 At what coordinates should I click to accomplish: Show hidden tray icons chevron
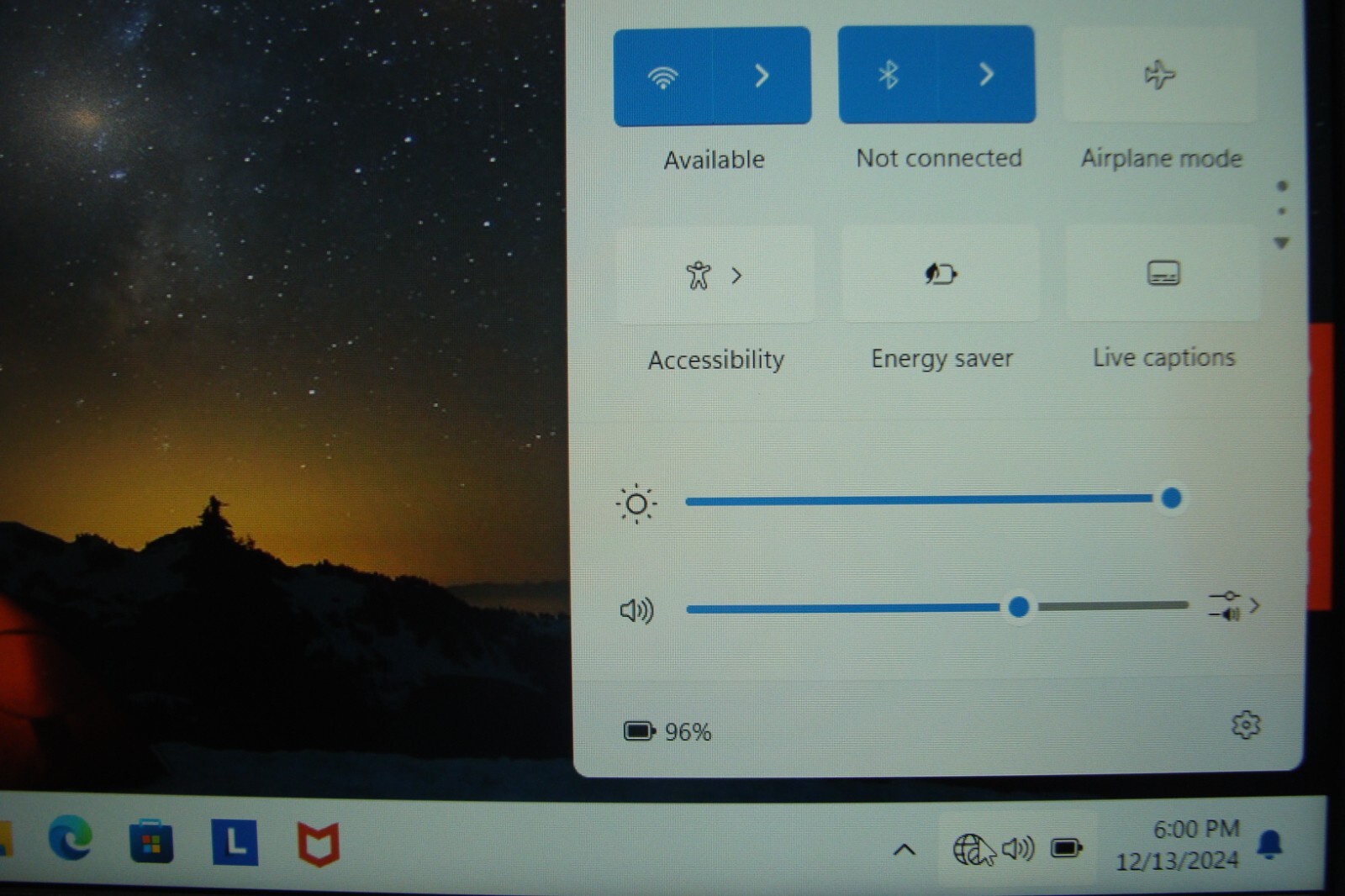[904, 850]
